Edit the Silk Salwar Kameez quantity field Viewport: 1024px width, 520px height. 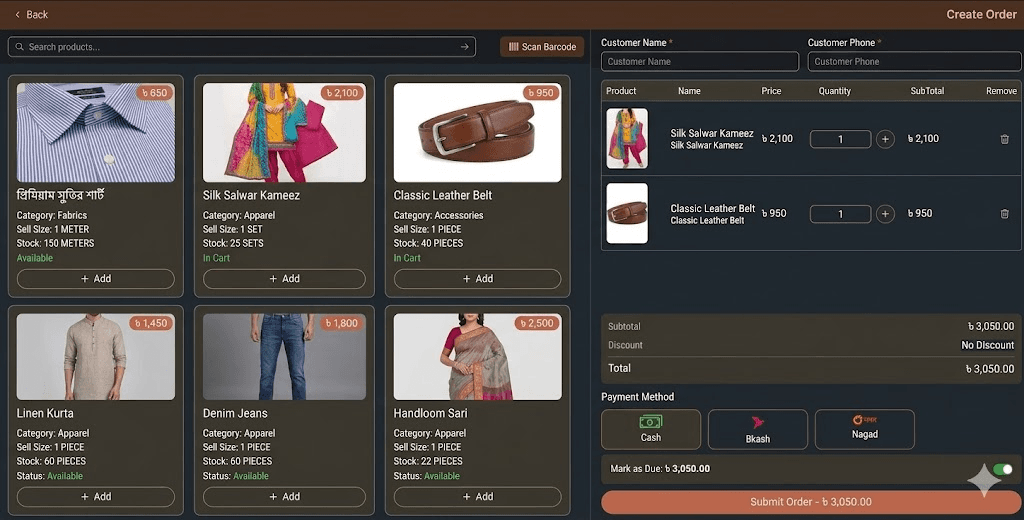[x=840, y=139]
